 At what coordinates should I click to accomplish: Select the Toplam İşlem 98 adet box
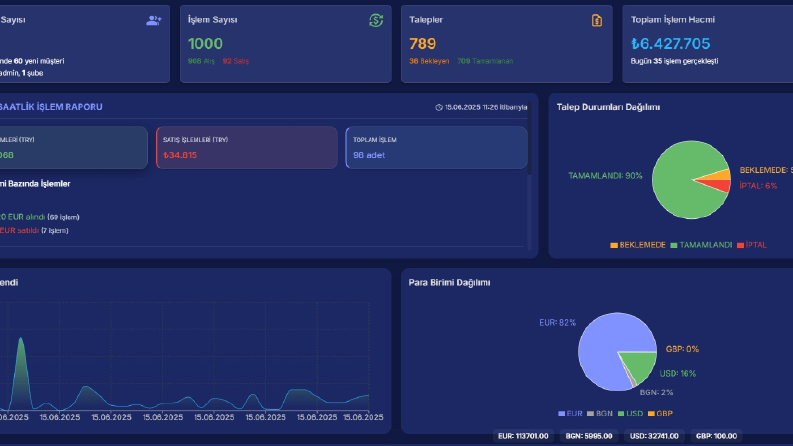[436, 148]
